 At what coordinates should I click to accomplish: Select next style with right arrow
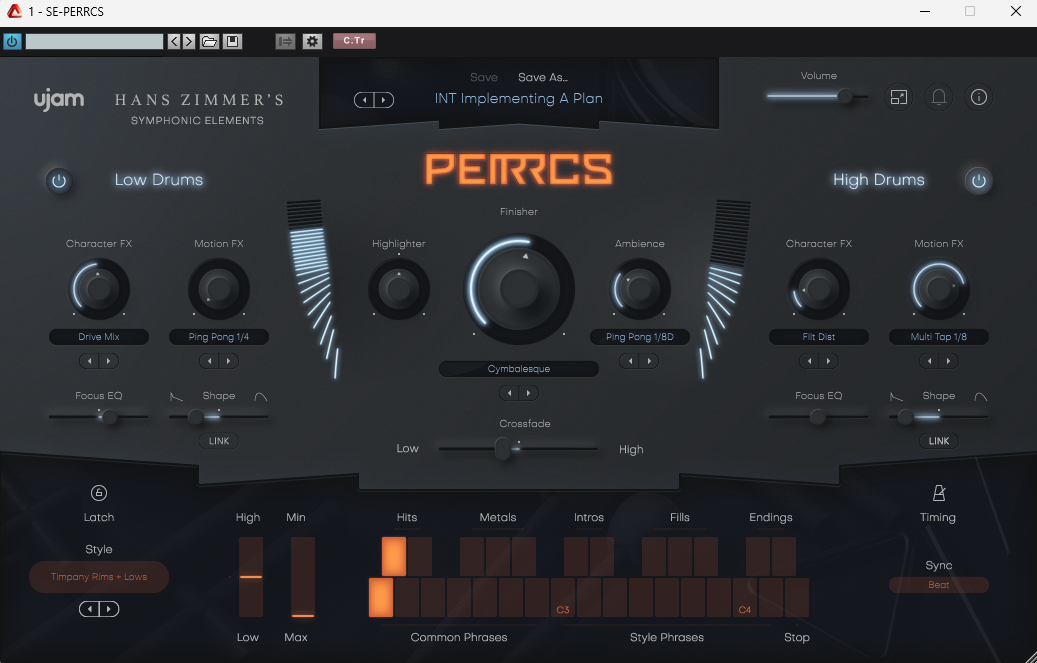109,609
